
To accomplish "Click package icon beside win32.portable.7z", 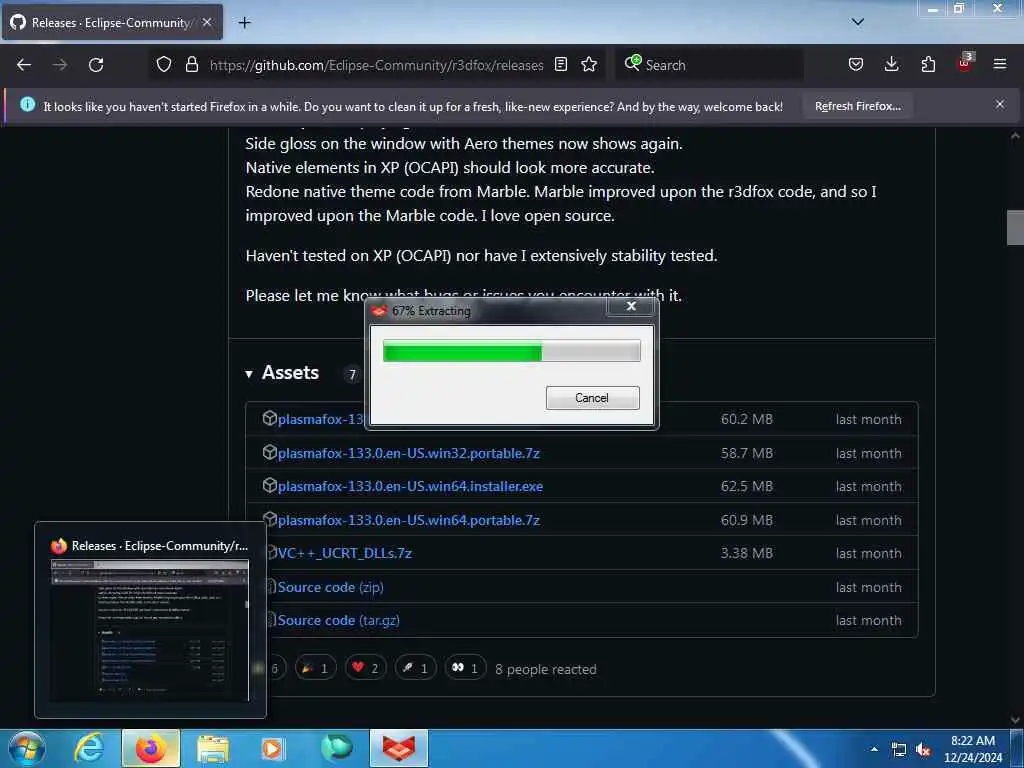I will tap(269, 452).
